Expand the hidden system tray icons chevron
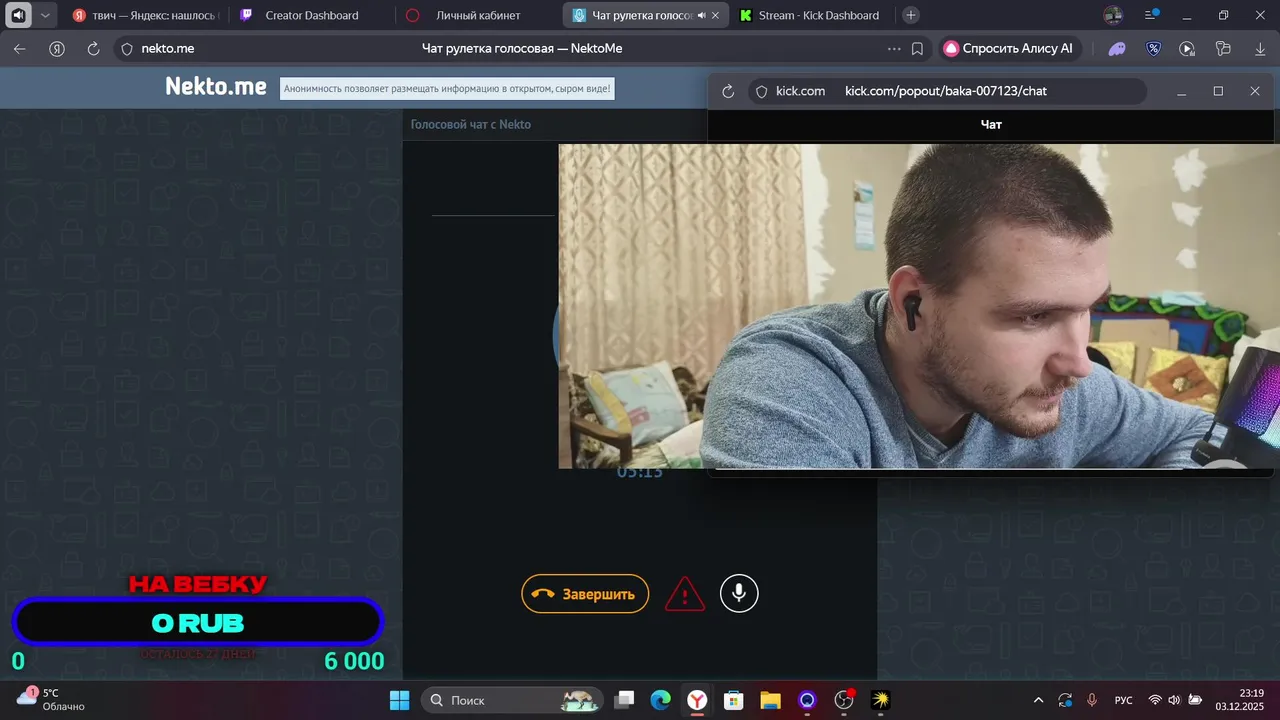 1038,700
